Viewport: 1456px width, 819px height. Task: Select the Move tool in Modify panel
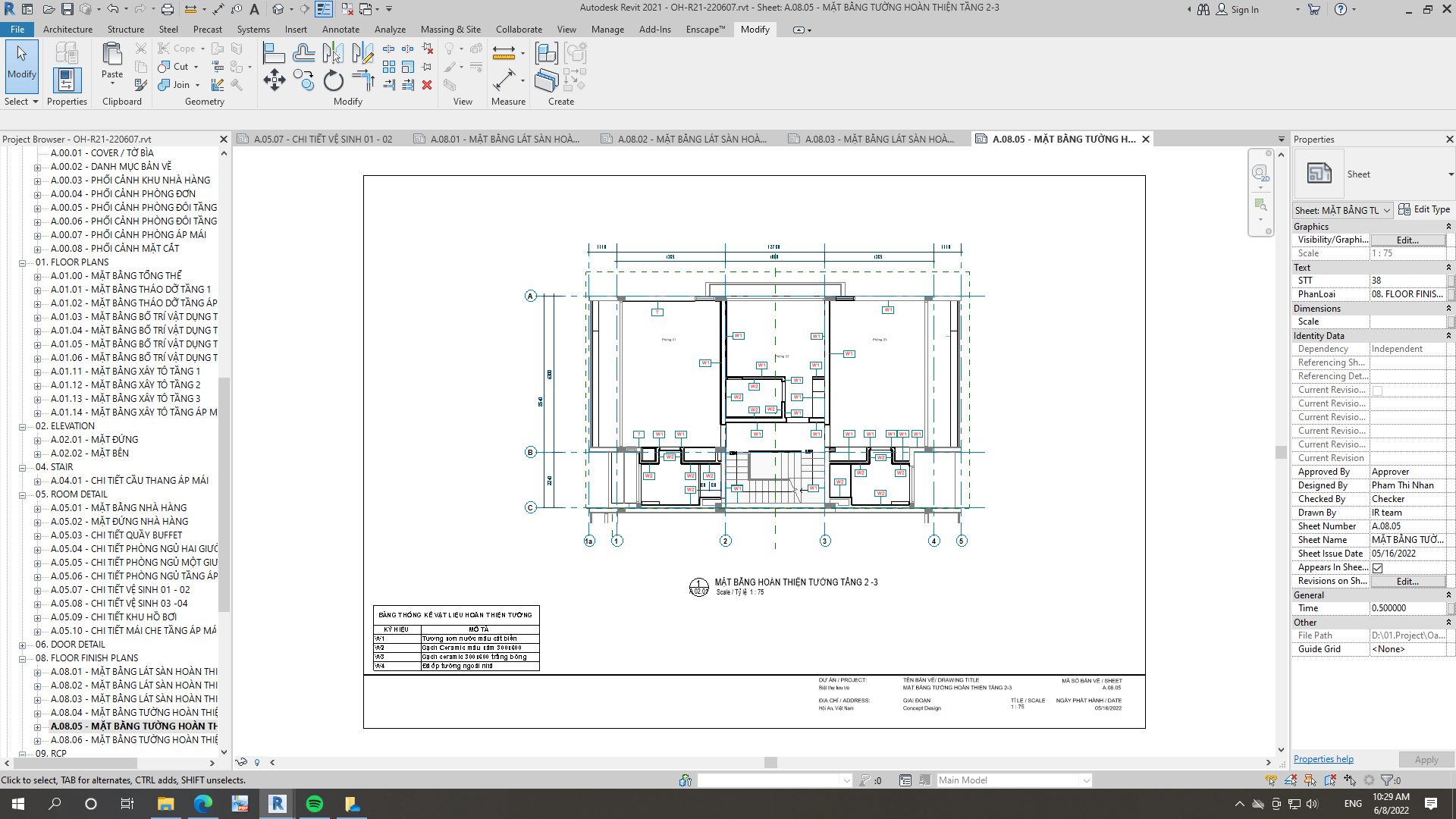[274, 80]
